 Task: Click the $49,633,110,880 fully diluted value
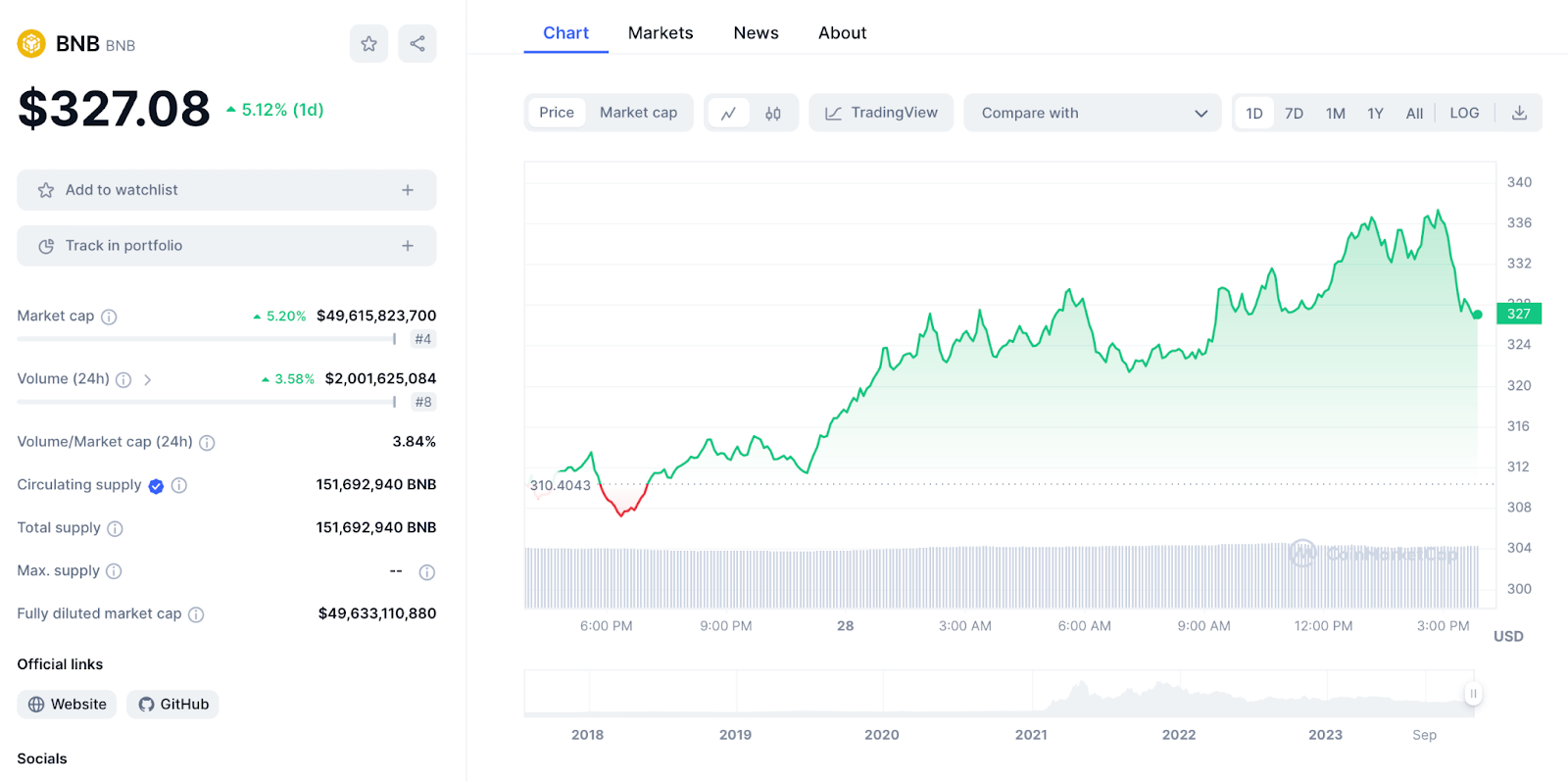click(x=377, y=613)
